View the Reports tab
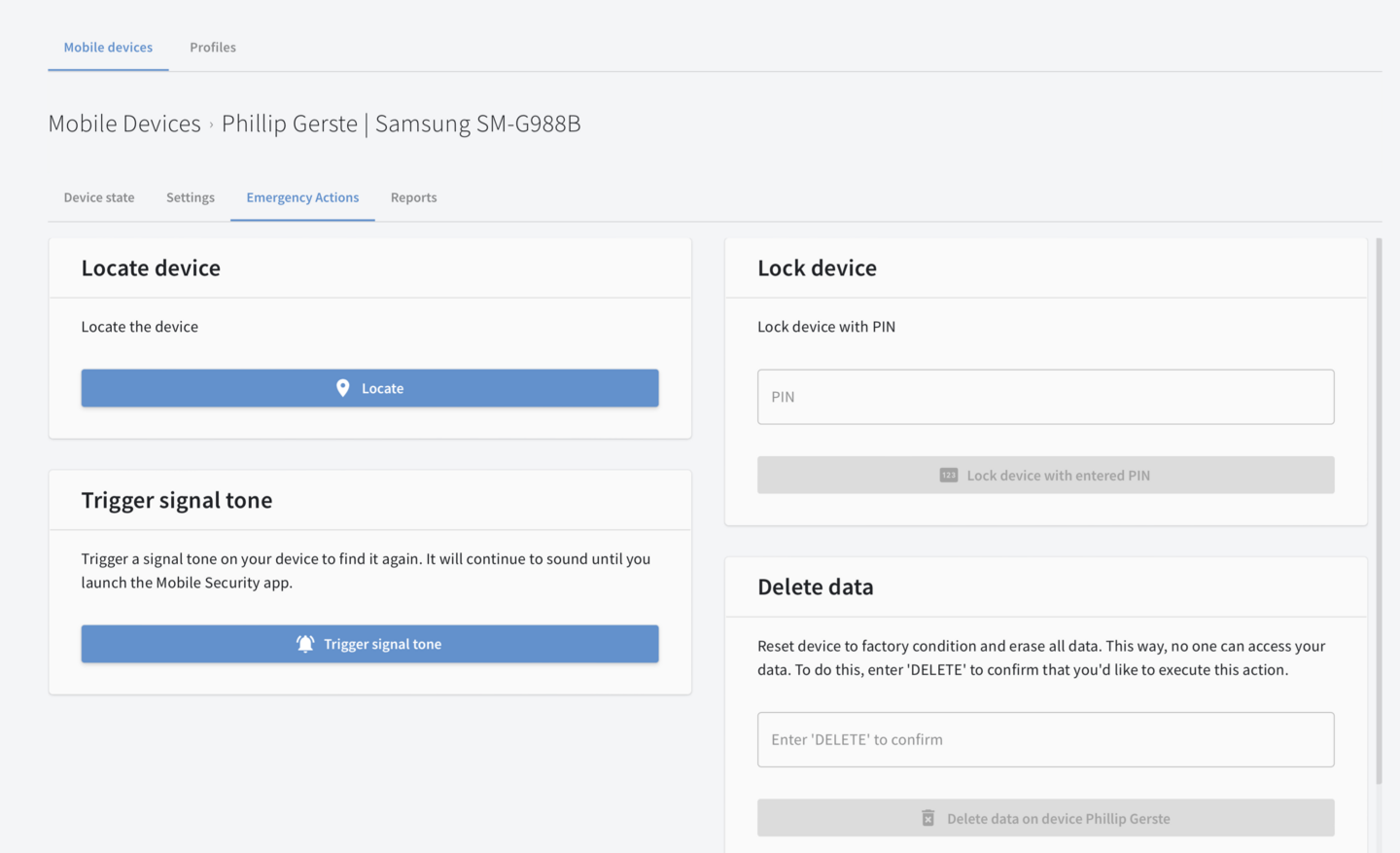Image resolution: width=1400 pixels, height=853 pixels. click(413, 197)
